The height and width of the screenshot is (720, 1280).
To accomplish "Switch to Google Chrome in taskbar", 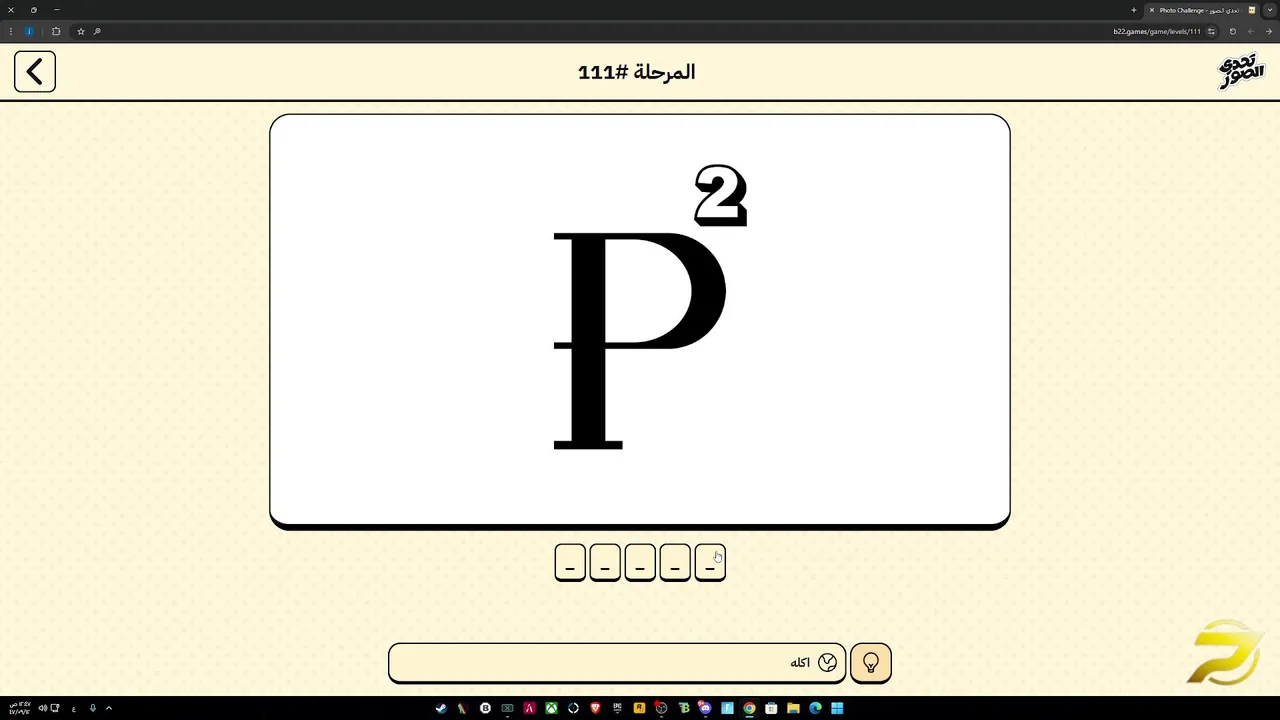I will tap(749, 708).
